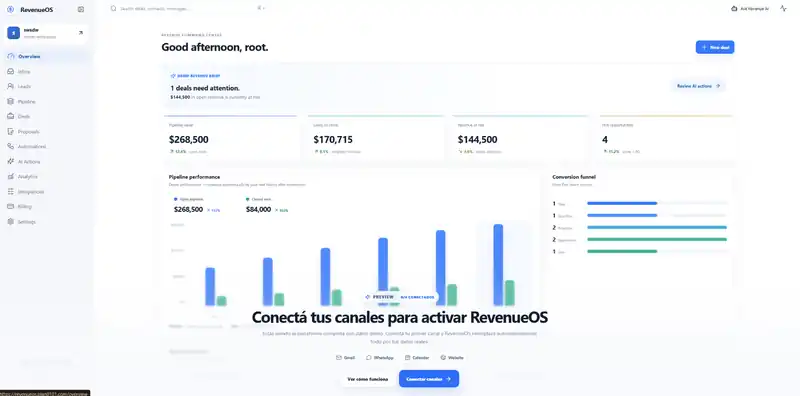Click the $144,500 revenue at risk card
Screen dimensions: 800x396
pyautogui.click(x=520, y=139)
